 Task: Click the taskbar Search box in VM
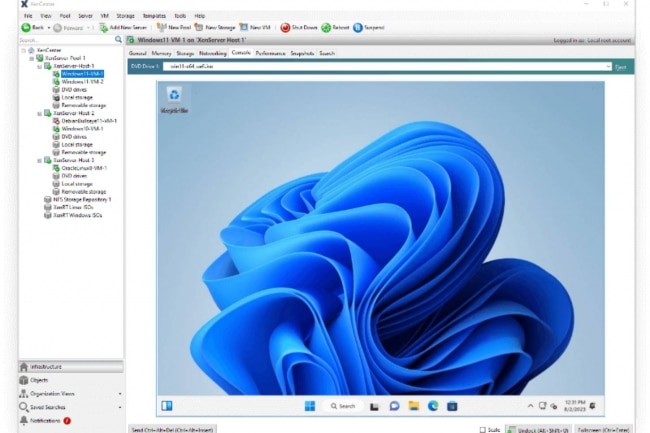coord(343,406)
